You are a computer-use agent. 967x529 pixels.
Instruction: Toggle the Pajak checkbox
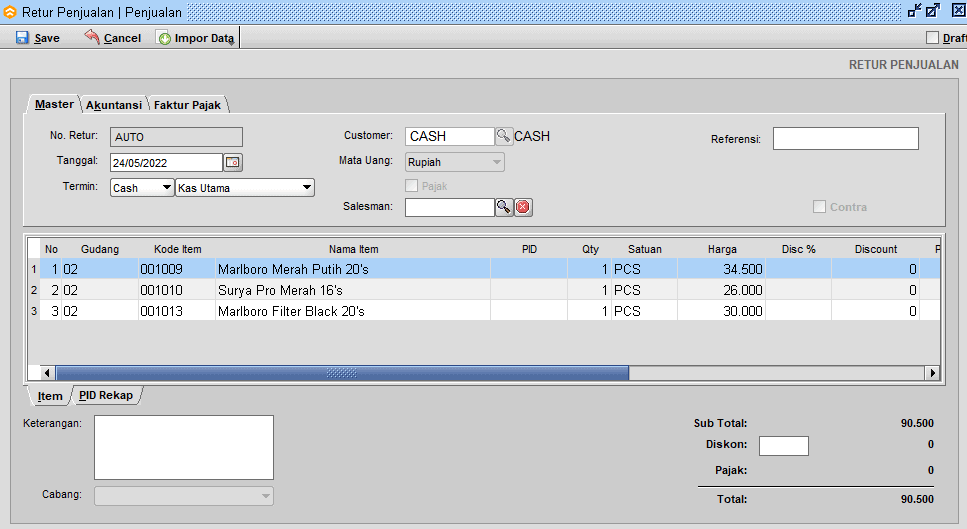411,186
